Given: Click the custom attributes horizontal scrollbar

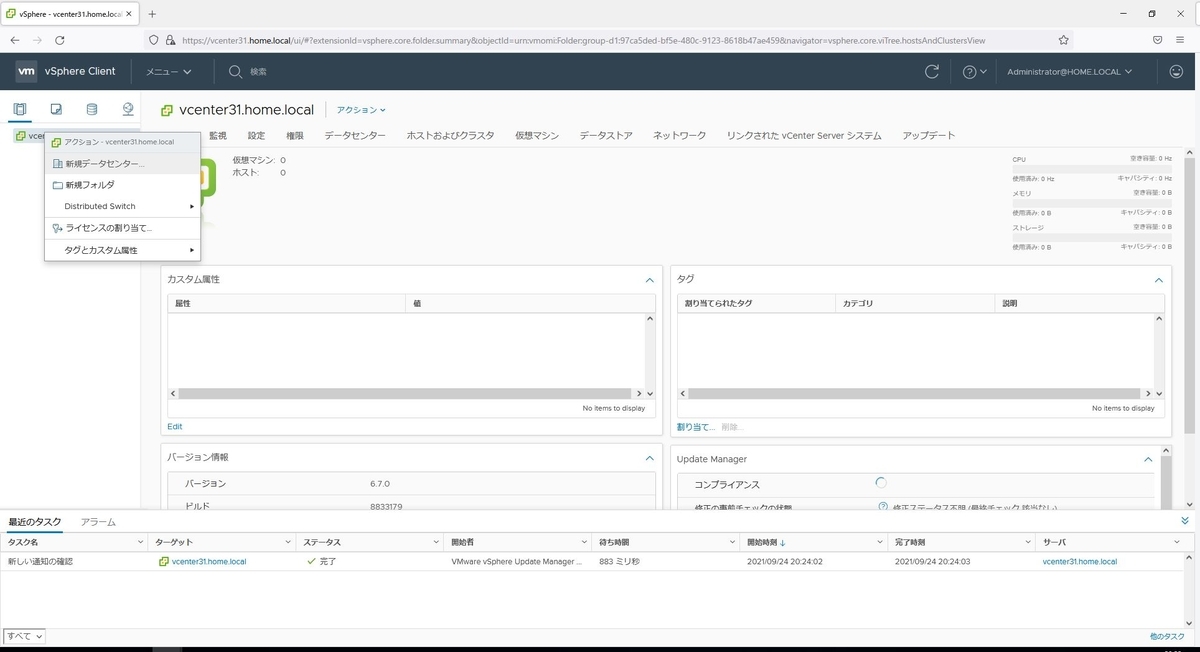Looking at the screenshot, I should pos(404,394).
